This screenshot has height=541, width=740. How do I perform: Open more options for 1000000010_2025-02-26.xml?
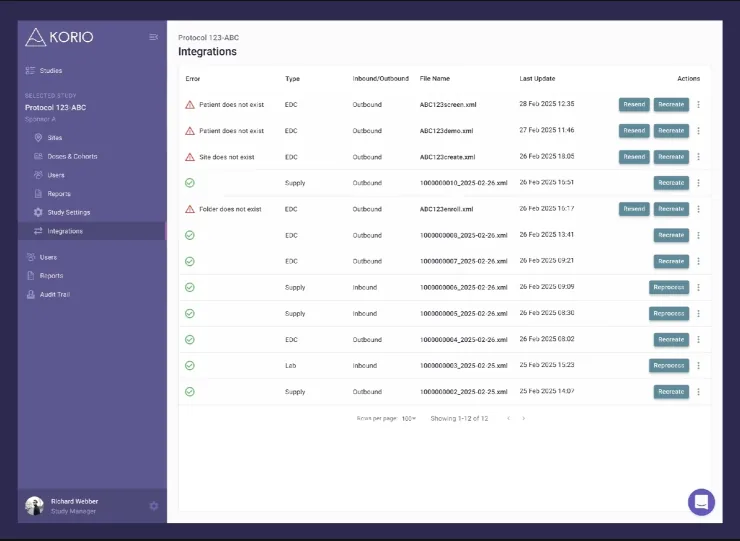click(698, 183)
